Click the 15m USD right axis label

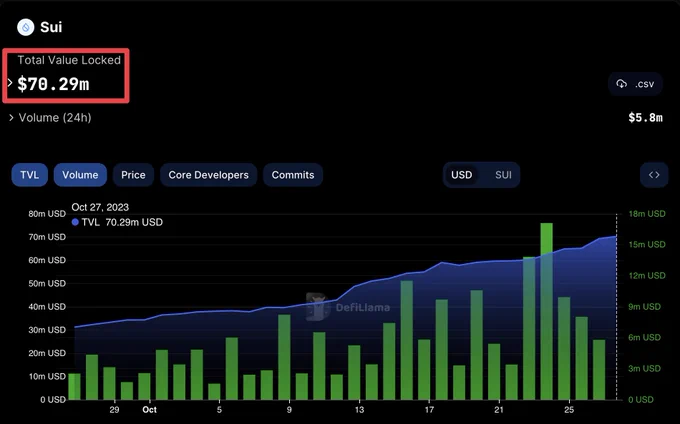[647, 245]
